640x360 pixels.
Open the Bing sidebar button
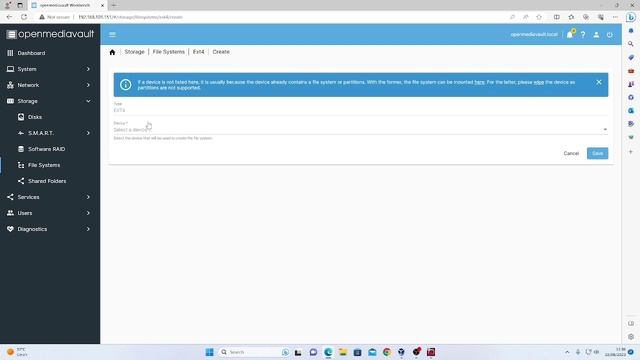[631, 17]
